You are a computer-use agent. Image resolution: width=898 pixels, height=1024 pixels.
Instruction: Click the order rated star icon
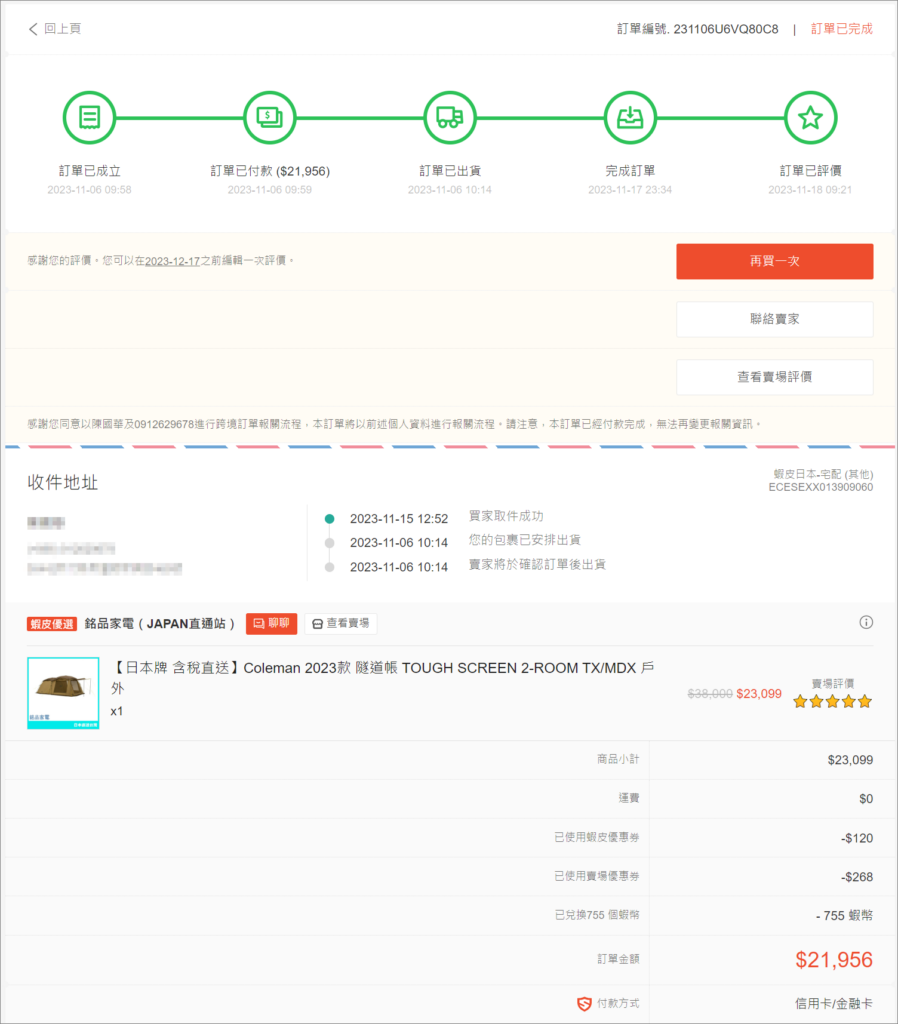click(810, 118)
